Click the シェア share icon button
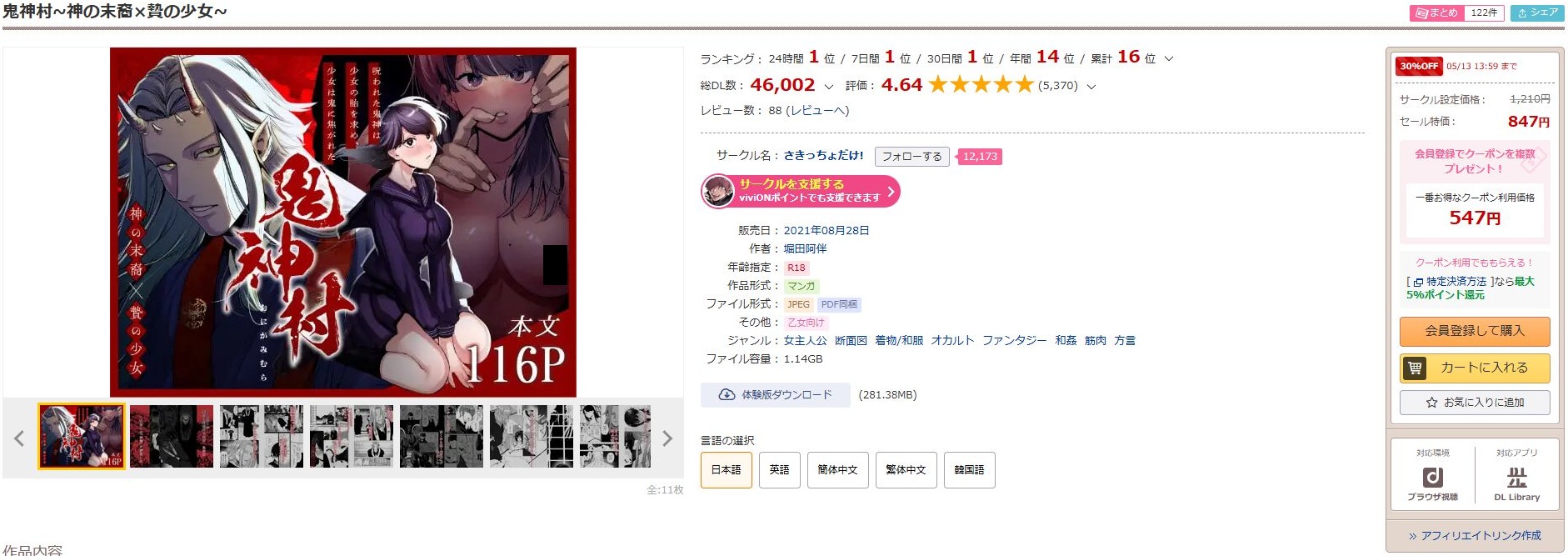 (1537, 13)
